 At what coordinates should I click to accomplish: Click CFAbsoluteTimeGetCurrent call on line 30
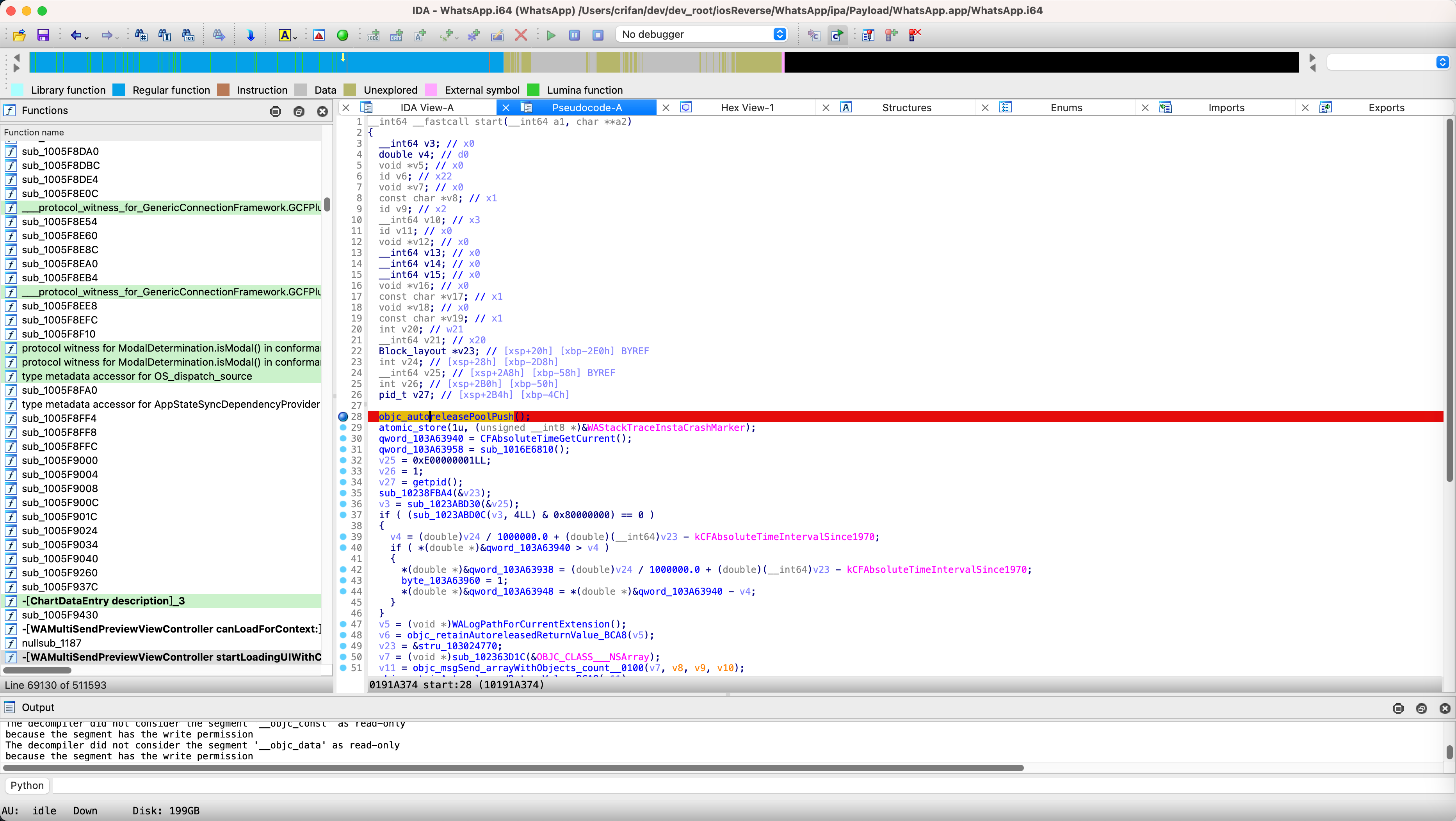tap(547, 439)
